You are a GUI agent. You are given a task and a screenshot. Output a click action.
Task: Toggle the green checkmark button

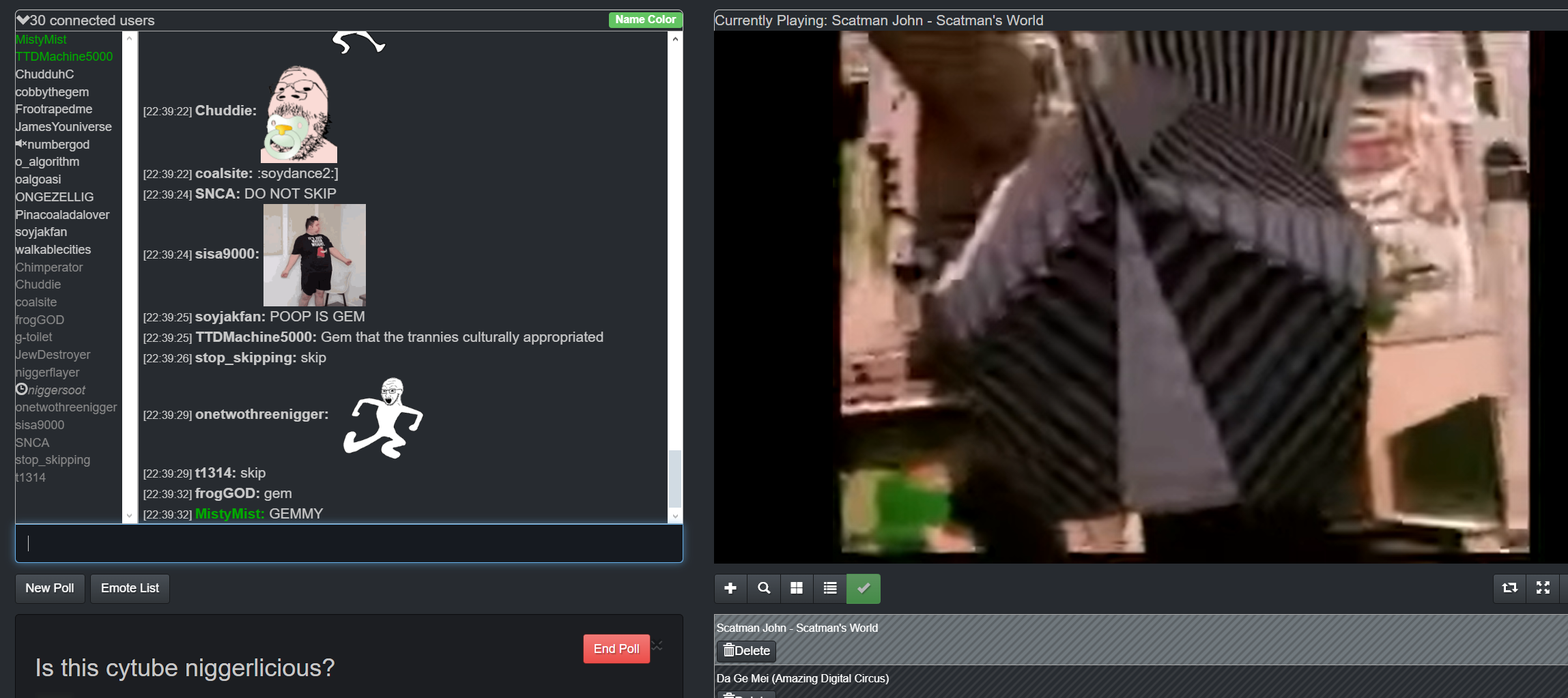(x=864, y=588)
